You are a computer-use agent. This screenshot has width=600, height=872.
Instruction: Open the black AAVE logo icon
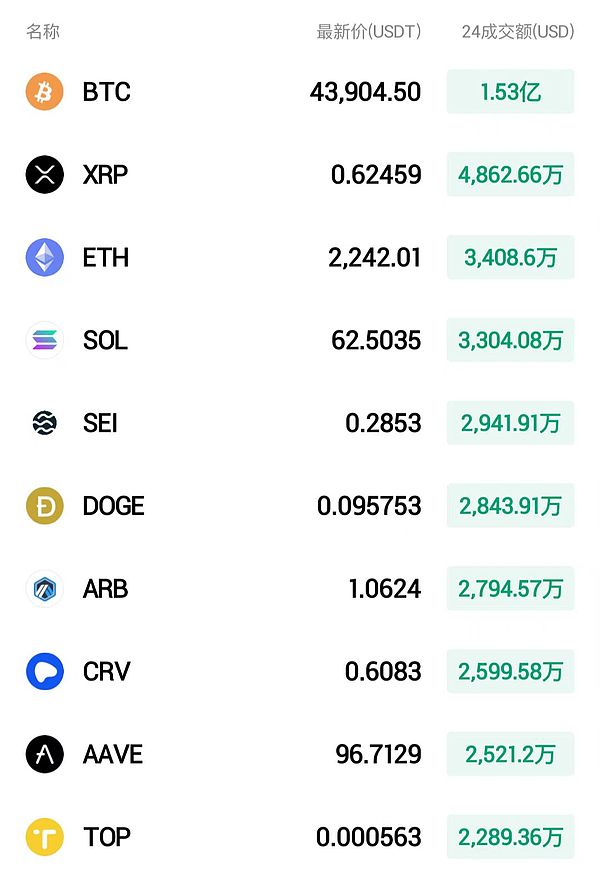click(44, 754)
